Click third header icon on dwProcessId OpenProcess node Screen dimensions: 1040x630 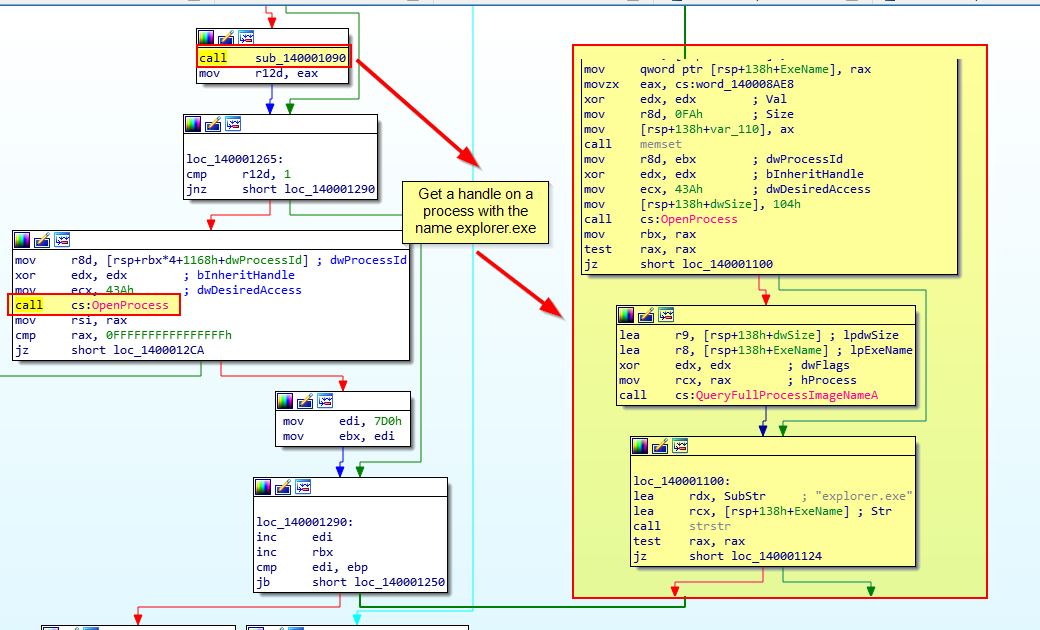pos(62,240)
